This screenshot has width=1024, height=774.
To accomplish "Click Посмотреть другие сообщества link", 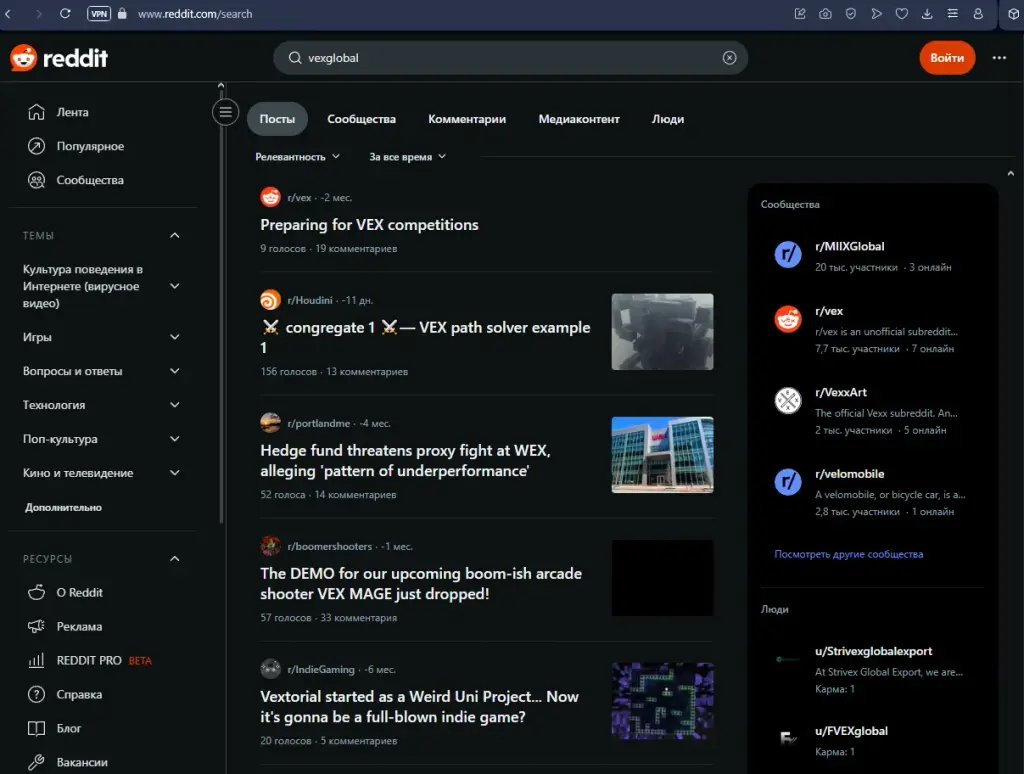I will pyautogui.click(x=848, y=554).
